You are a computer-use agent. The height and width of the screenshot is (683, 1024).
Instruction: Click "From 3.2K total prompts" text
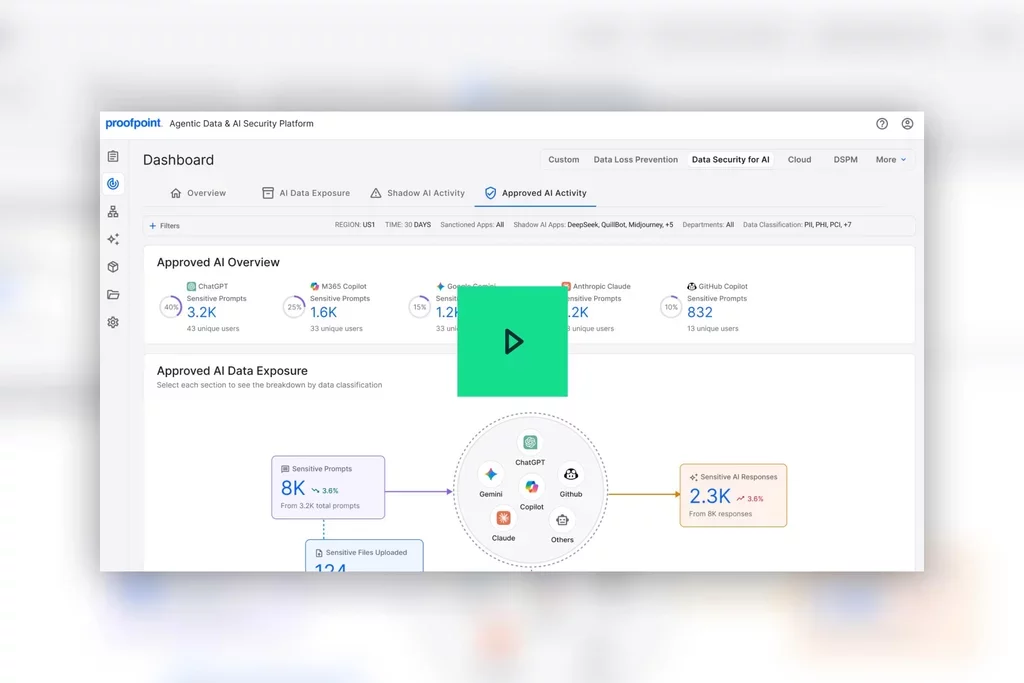tap(320, 505)
